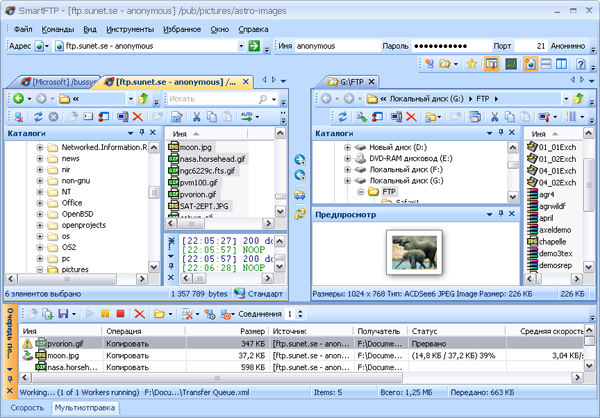600x418 pixels.
Task: Open the Избранное menu
Action: pos(182,29)
